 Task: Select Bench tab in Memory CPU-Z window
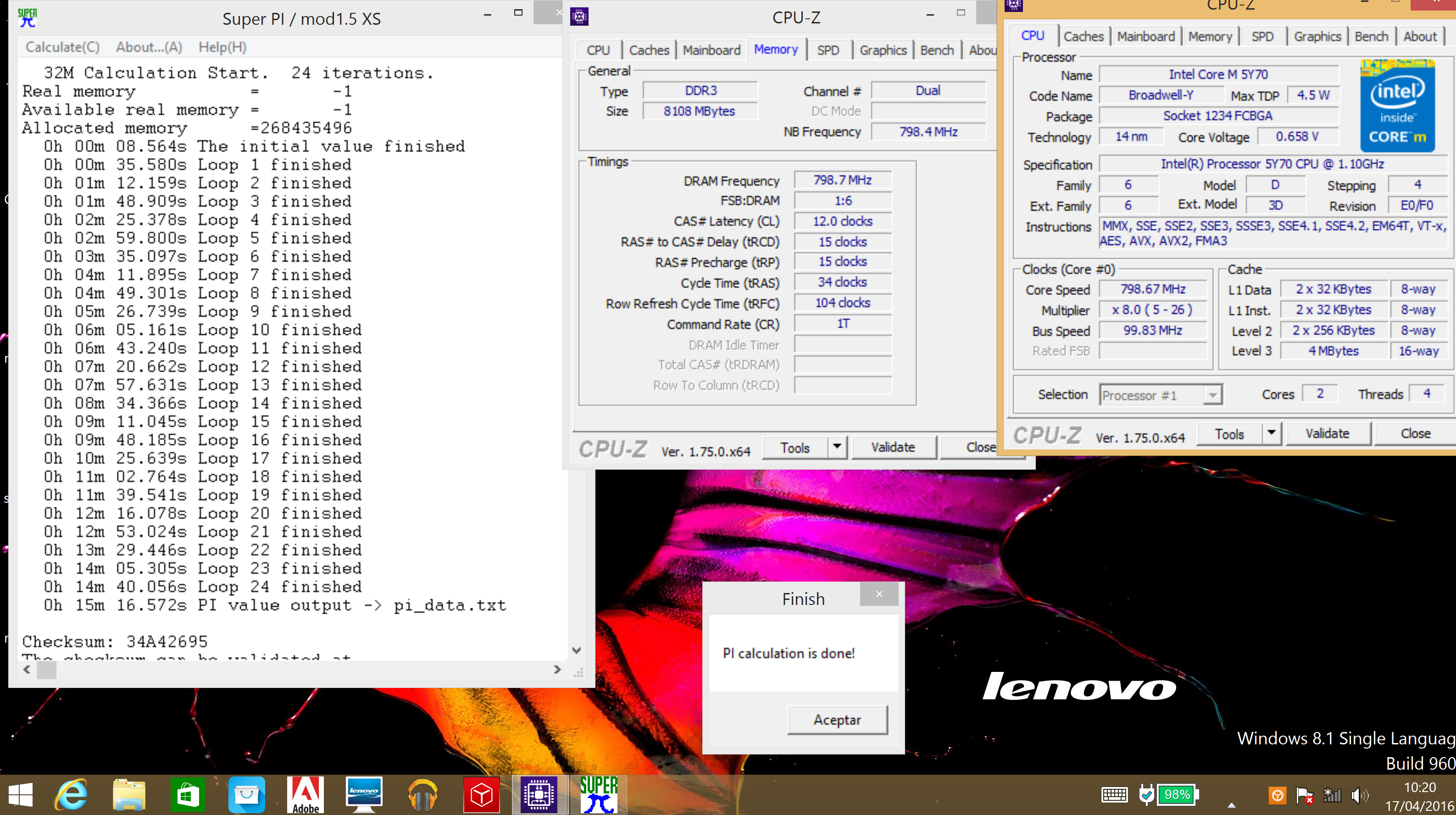(x=937, y=50)
